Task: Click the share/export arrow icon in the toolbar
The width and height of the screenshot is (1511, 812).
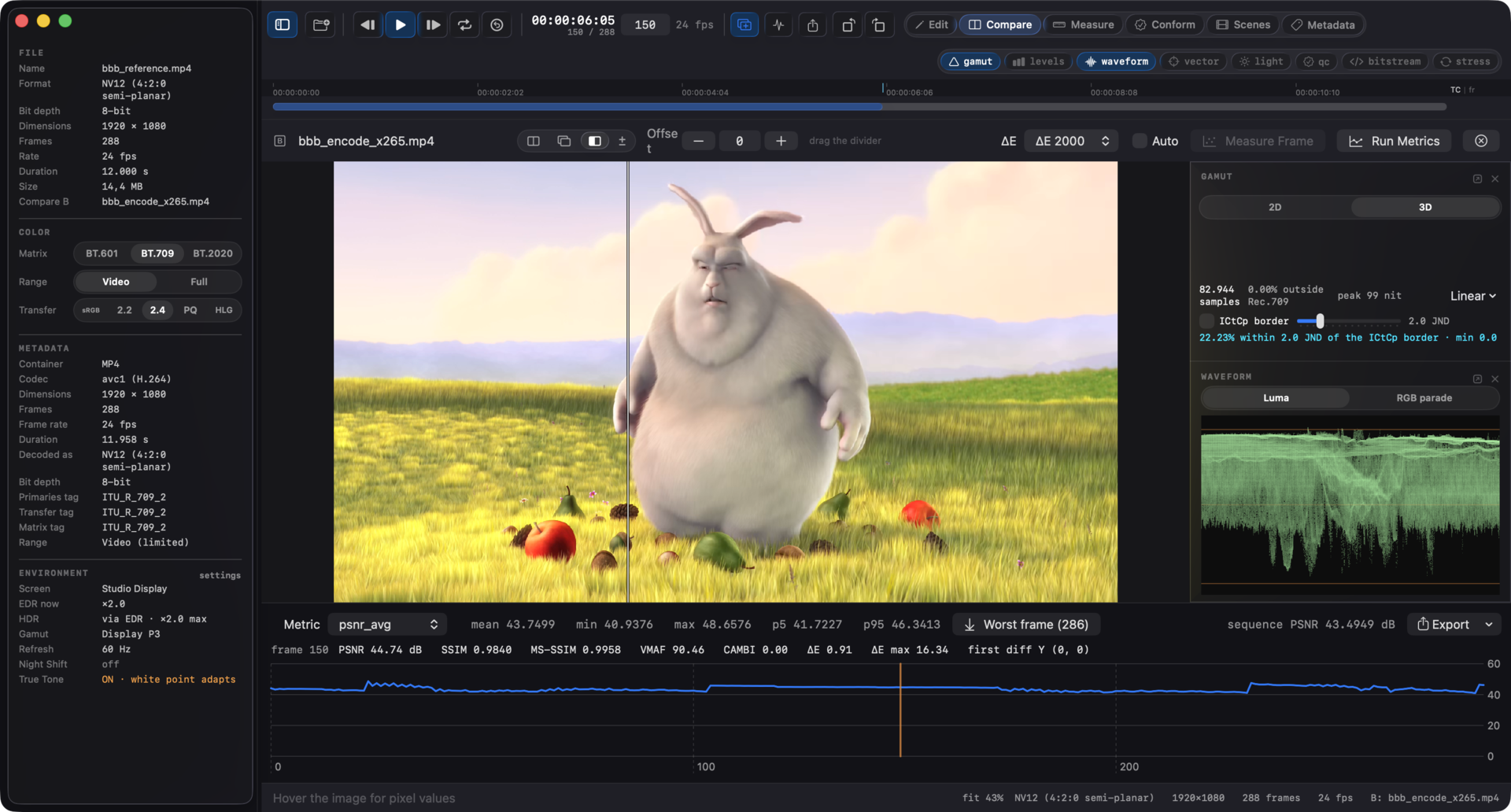Action: point(813,24)
